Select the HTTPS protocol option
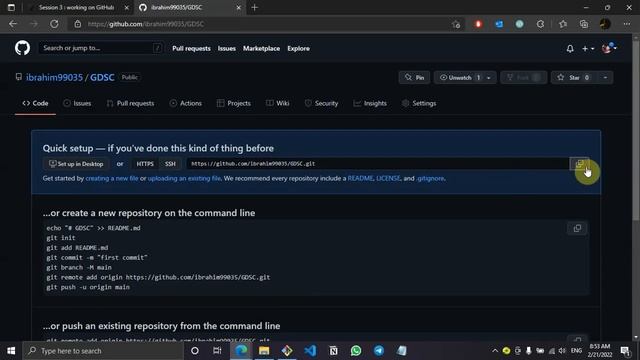Viewport: 640px width, 360px height. [145, 164]
